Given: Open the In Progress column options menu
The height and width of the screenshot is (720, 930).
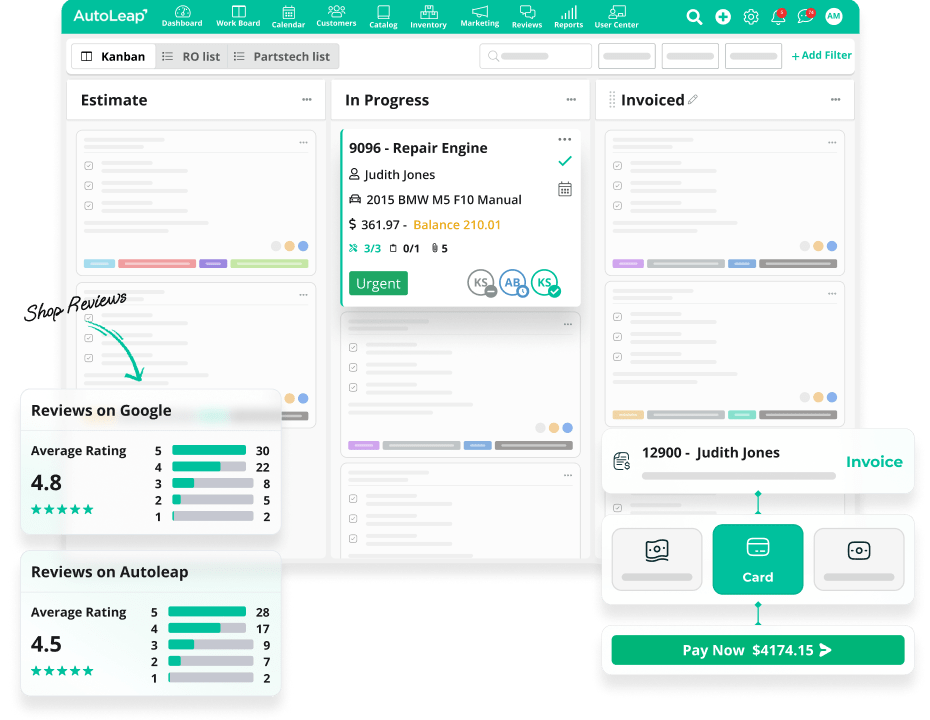Looking at the screenshot, I should [x=571, y=100].
